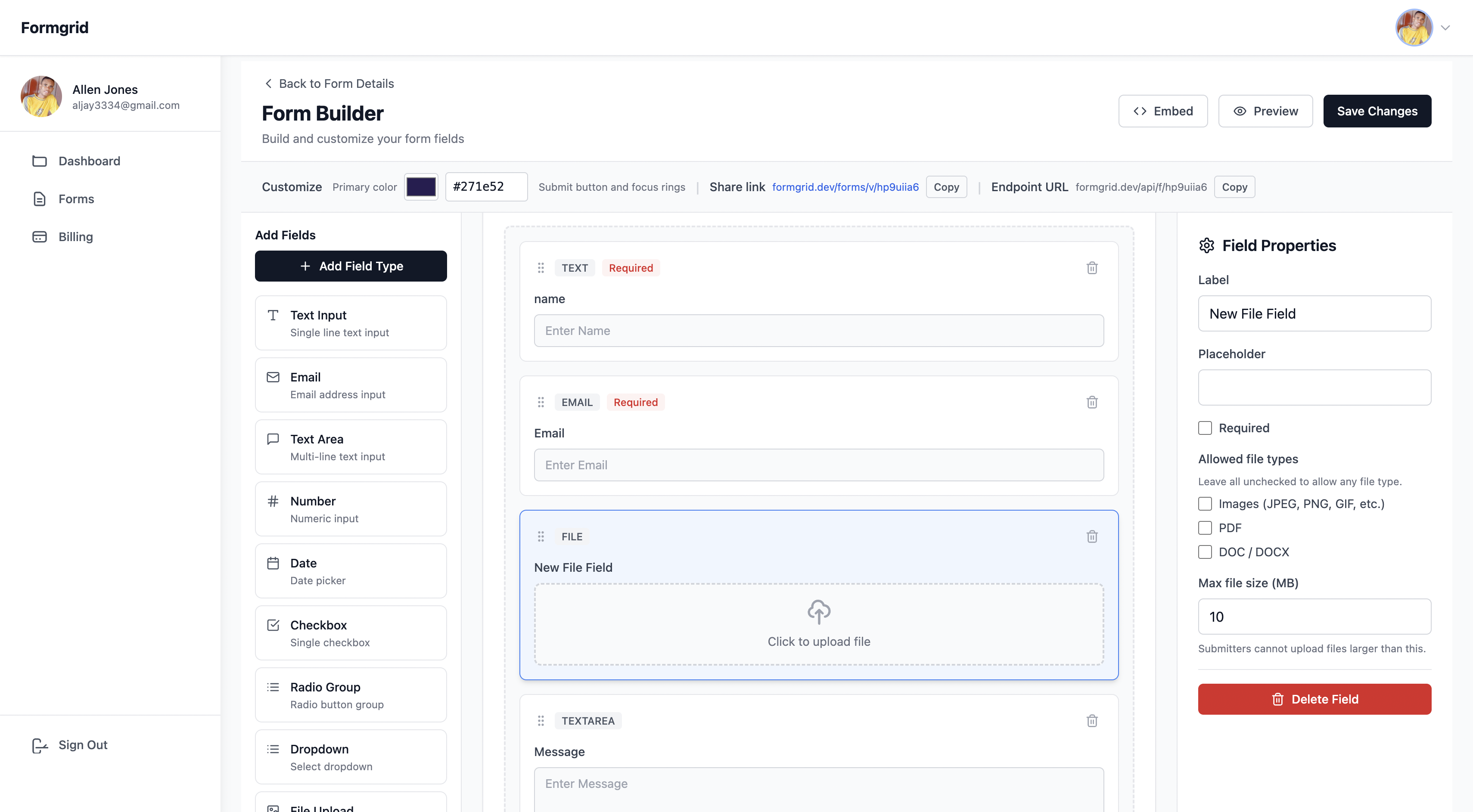Viewport: 1473px width, 812px height.
Task: Click Save Changes button
Action: point(1377,111)
